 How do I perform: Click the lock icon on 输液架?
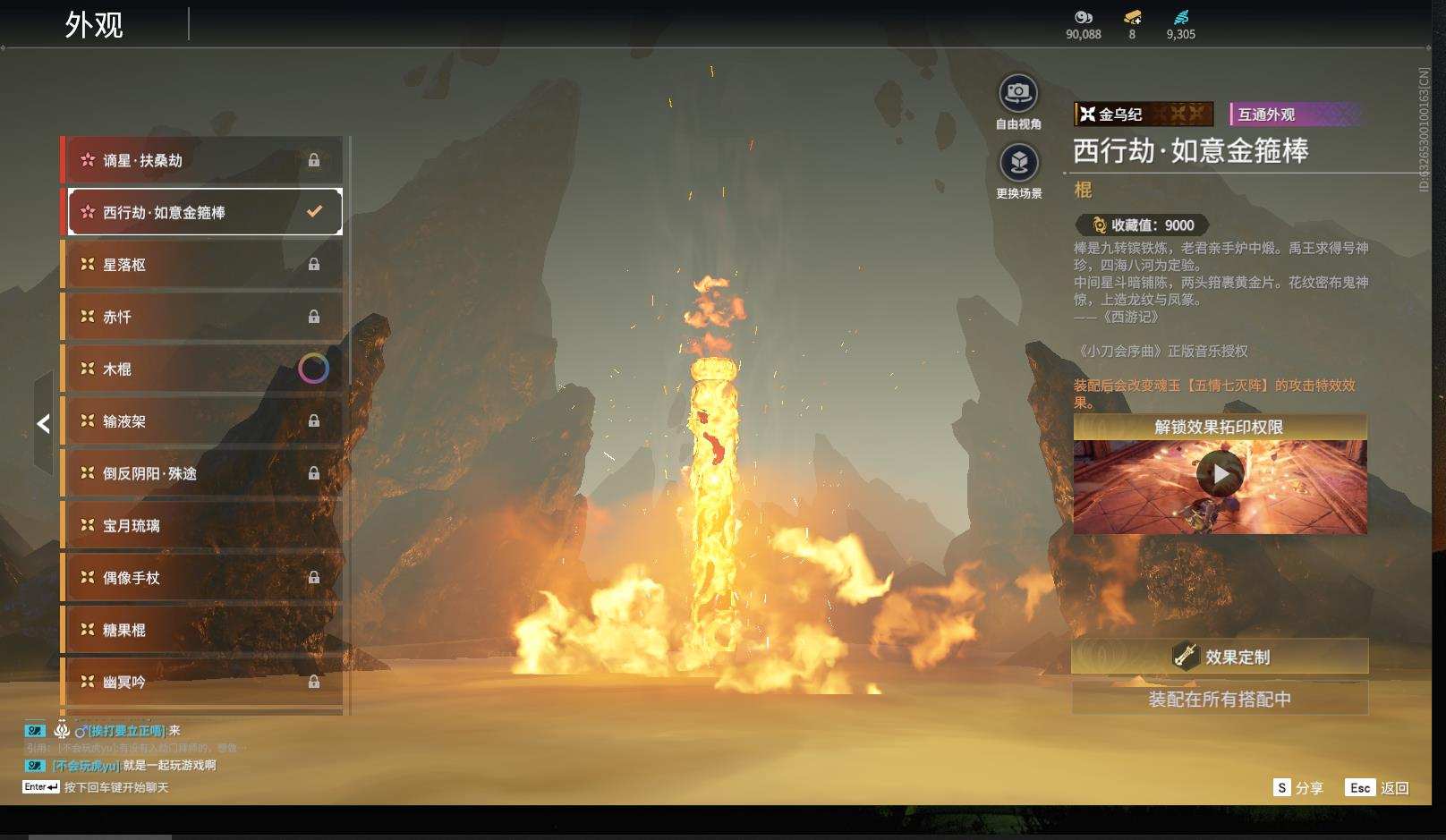tap(314, 420)
